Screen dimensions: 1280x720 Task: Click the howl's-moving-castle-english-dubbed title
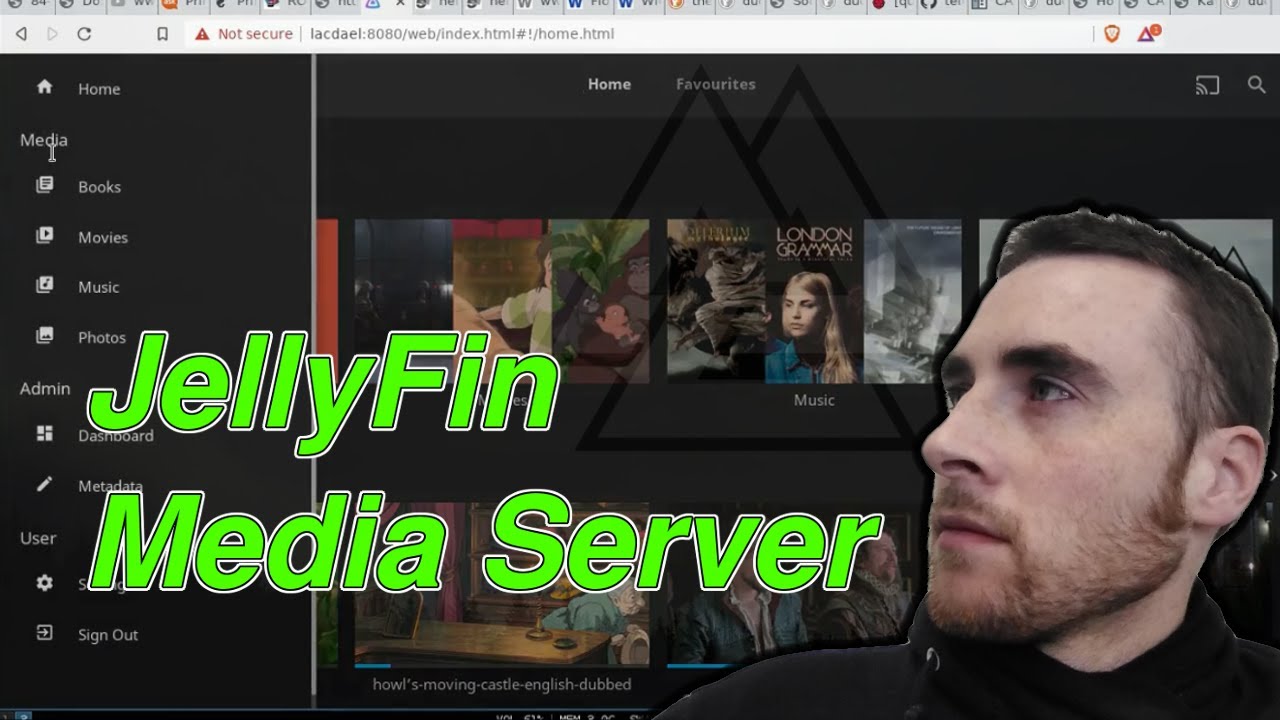(x=502, y=685)
